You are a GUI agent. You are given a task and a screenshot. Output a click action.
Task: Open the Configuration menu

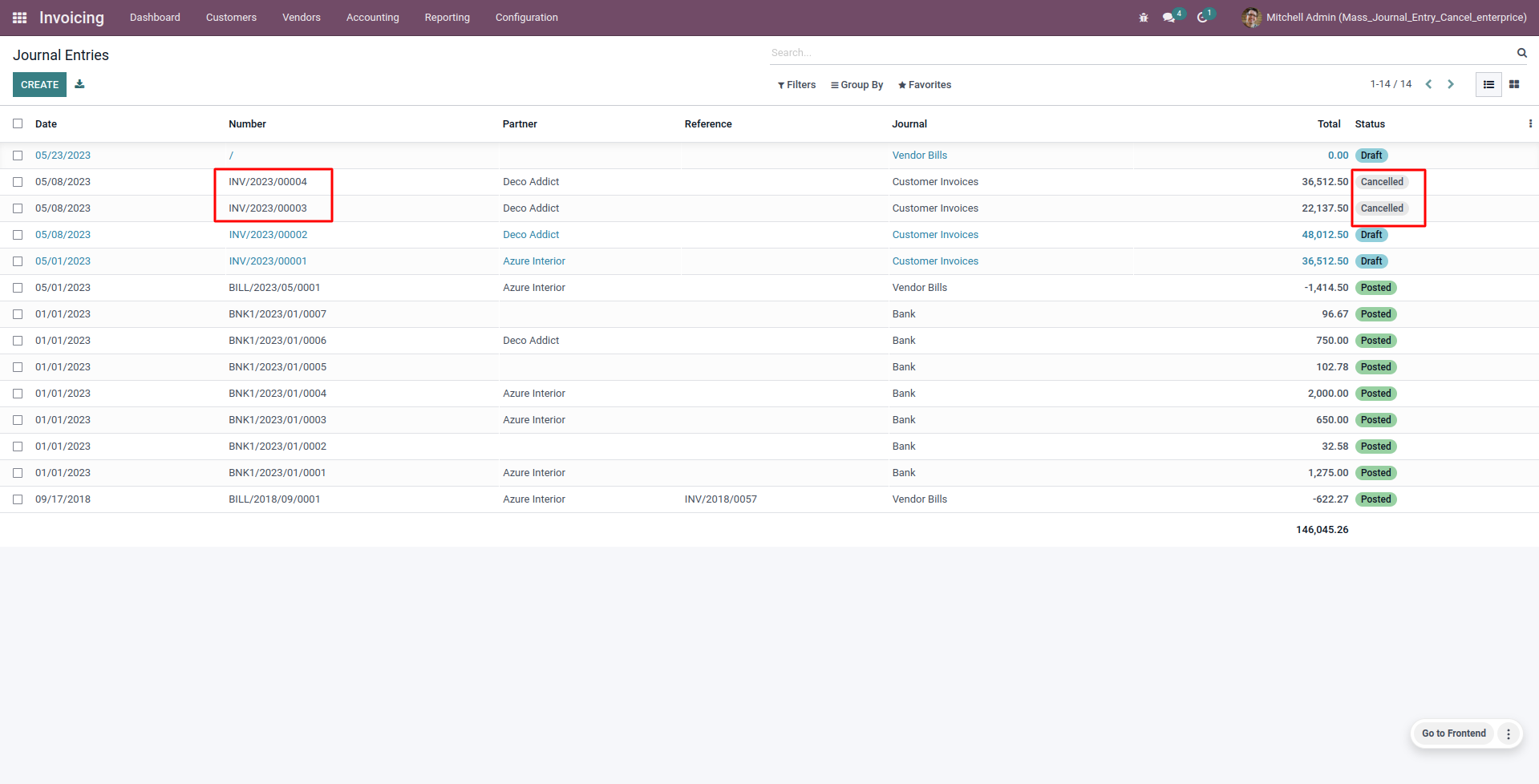point(527,18)
